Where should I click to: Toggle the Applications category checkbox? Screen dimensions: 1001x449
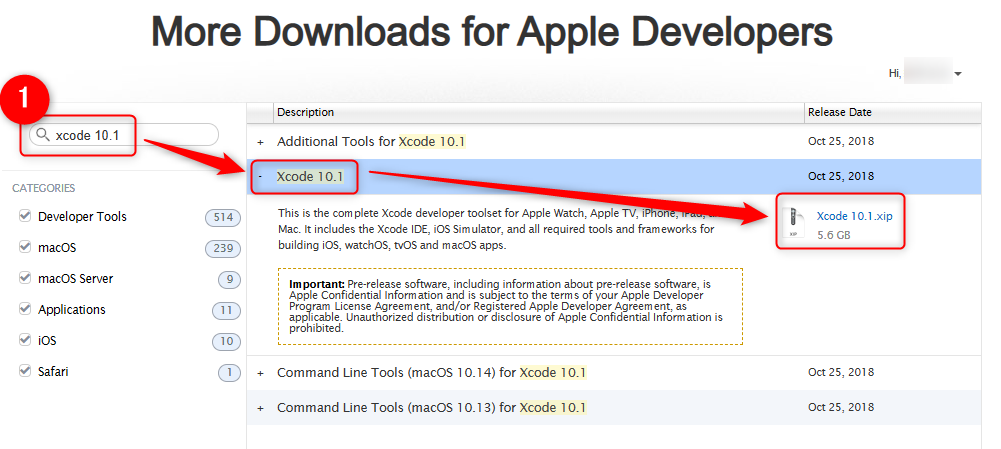click(x=25, y=308)
